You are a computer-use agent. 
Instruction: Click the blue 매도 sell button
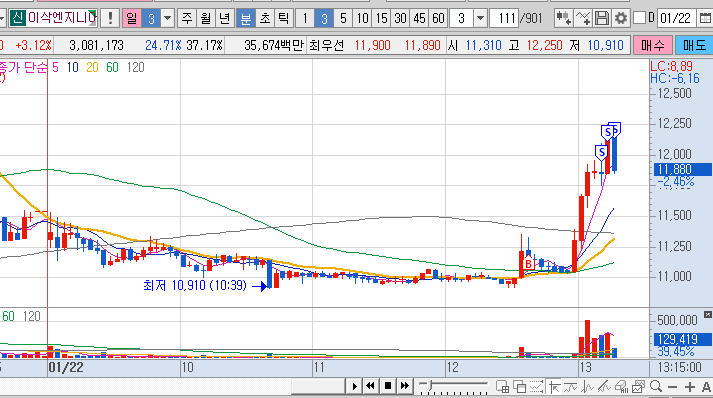click(694, 45)
